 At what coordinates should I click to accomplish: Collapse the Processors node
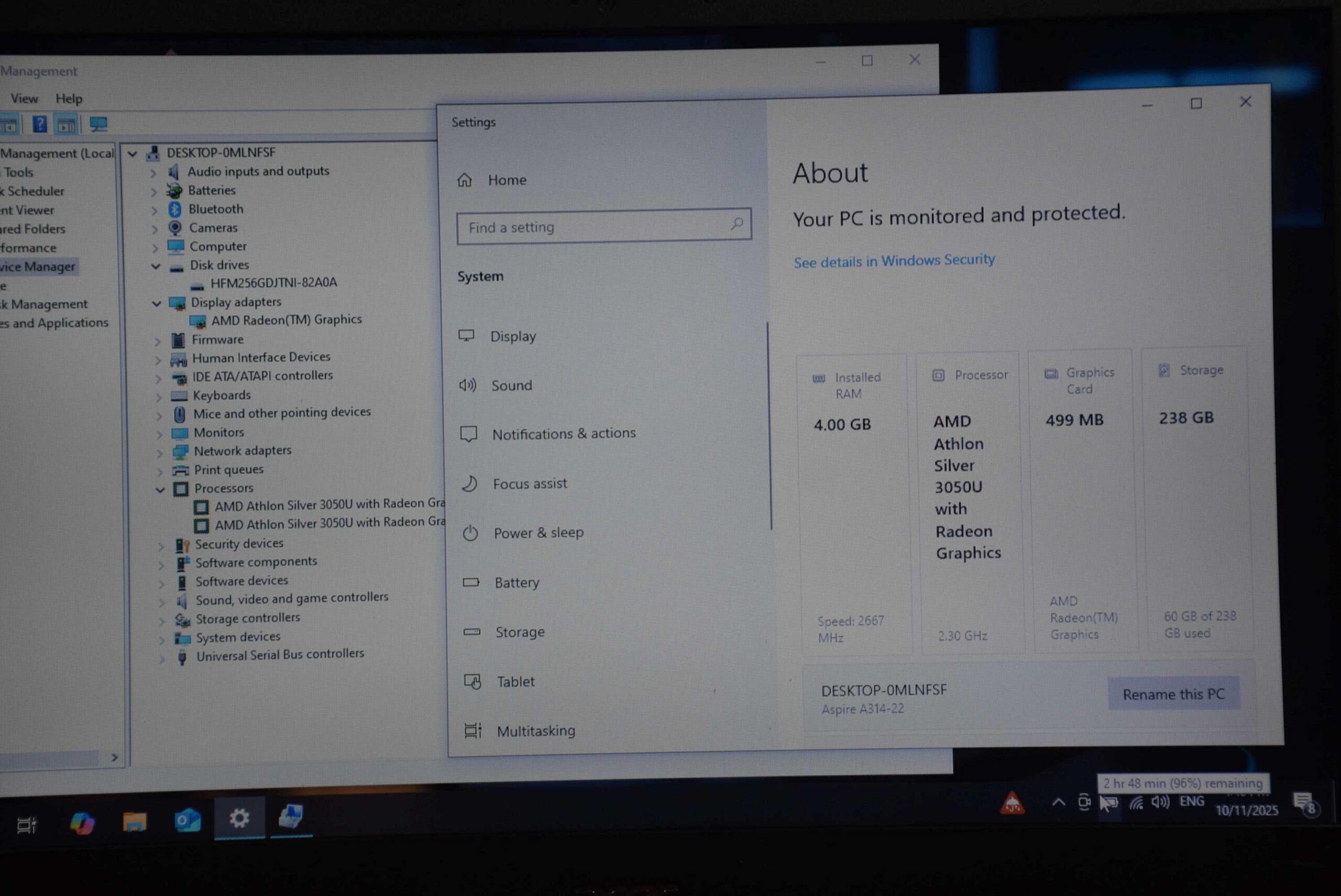tap(160, 490)
